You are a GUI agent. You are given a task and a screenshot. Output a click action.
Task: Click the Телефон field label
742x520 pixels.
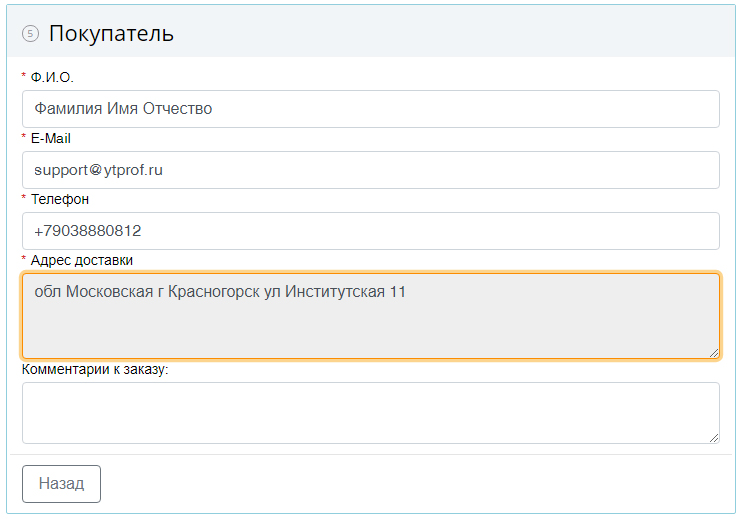tap(60, 199)
